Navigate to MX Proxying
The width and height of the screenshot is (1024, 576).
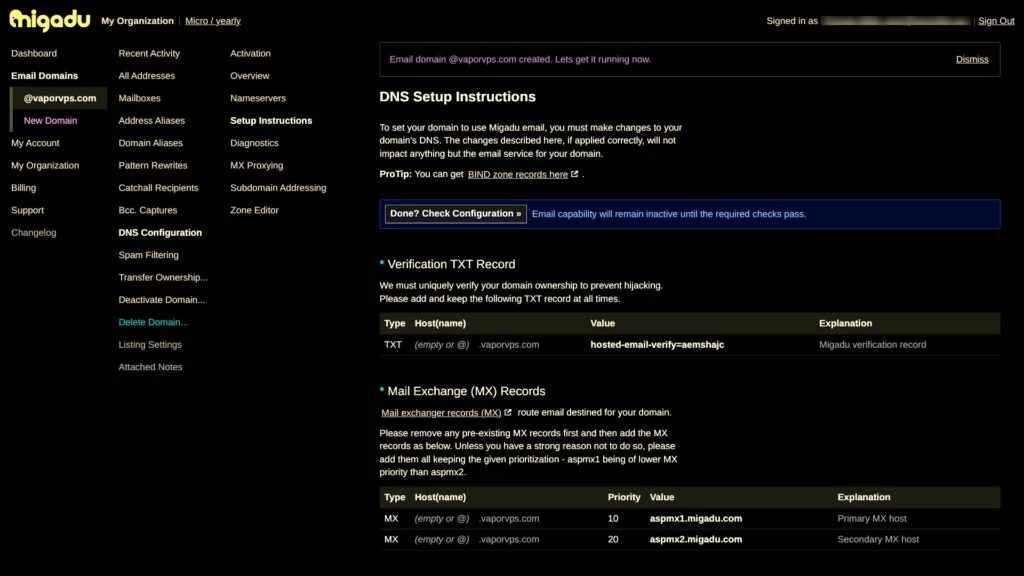click(x=256, y=166)
